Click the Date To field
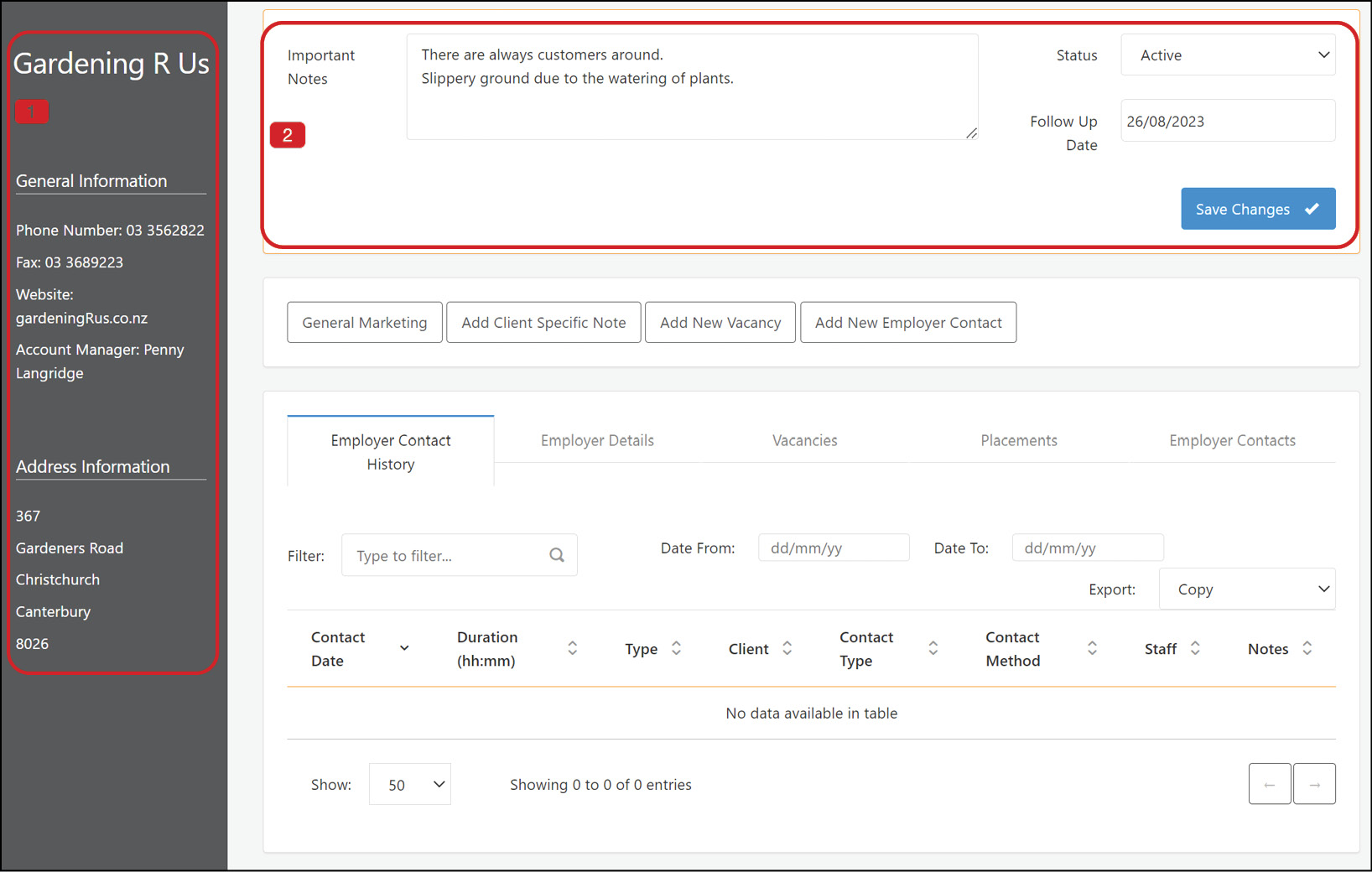1372x872 pixels. (1088, 548)
